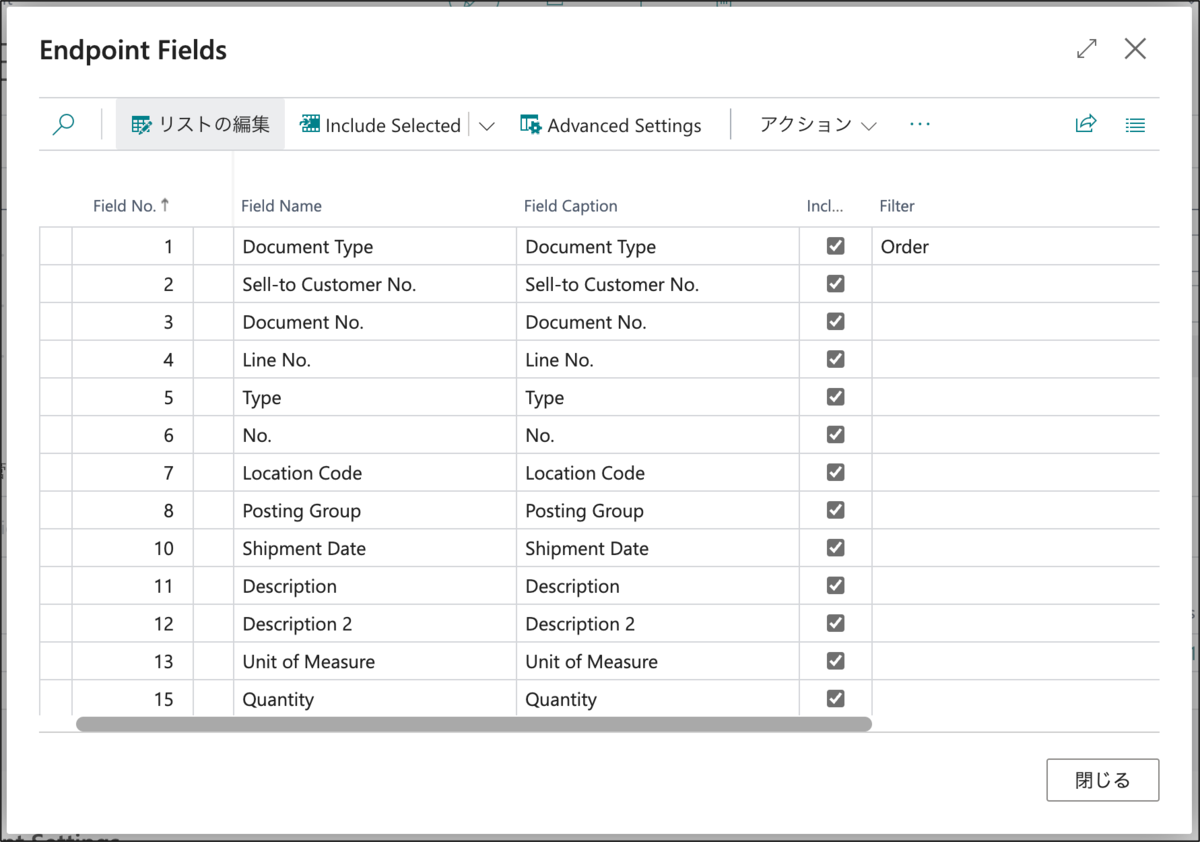Select Sell-to Customer No. field name cell
Image resolution: width=1200 pixels, height=842 pixels.
click(x=375, y=285)
